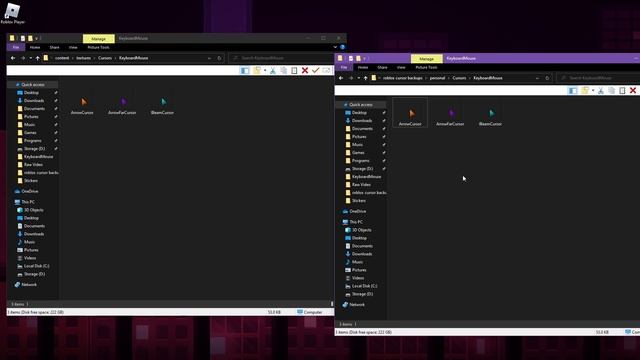
Task: Select IBeamCursor file in textures window
Action: pyautogui.click(x=162, y=105)
